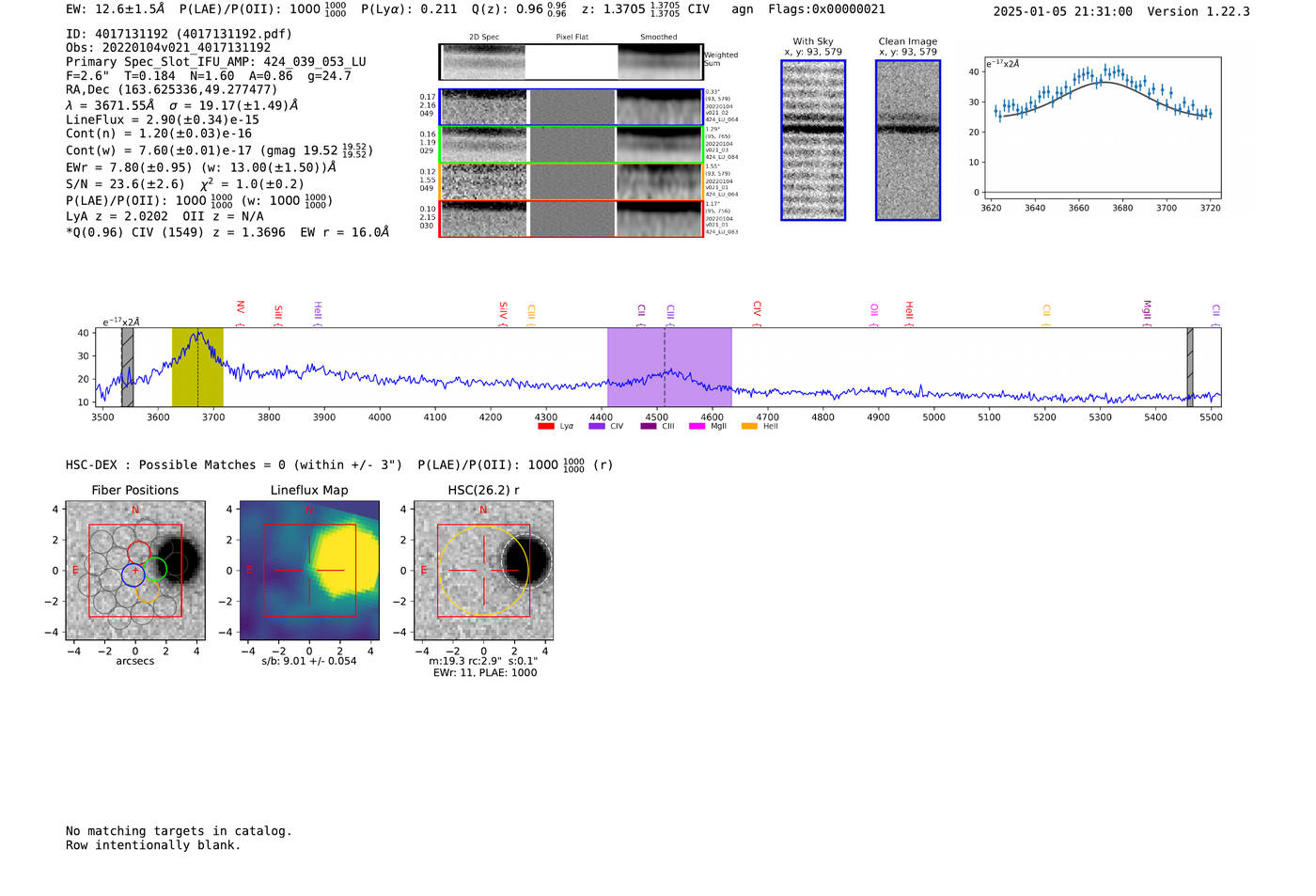Click the 'P(Lyα): 0.211' header value
Screen dimensions: 1316x896
409,9
